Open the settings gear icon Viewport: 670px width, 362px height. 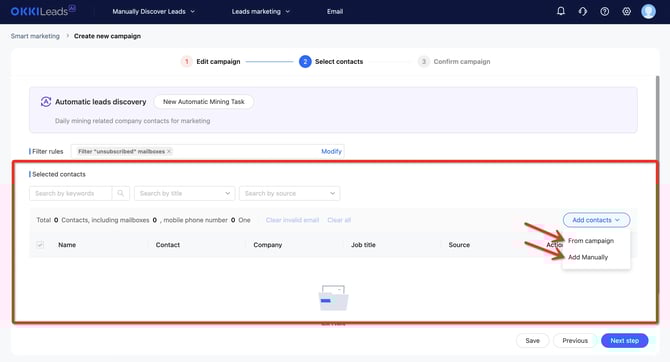tap(626, 12)
